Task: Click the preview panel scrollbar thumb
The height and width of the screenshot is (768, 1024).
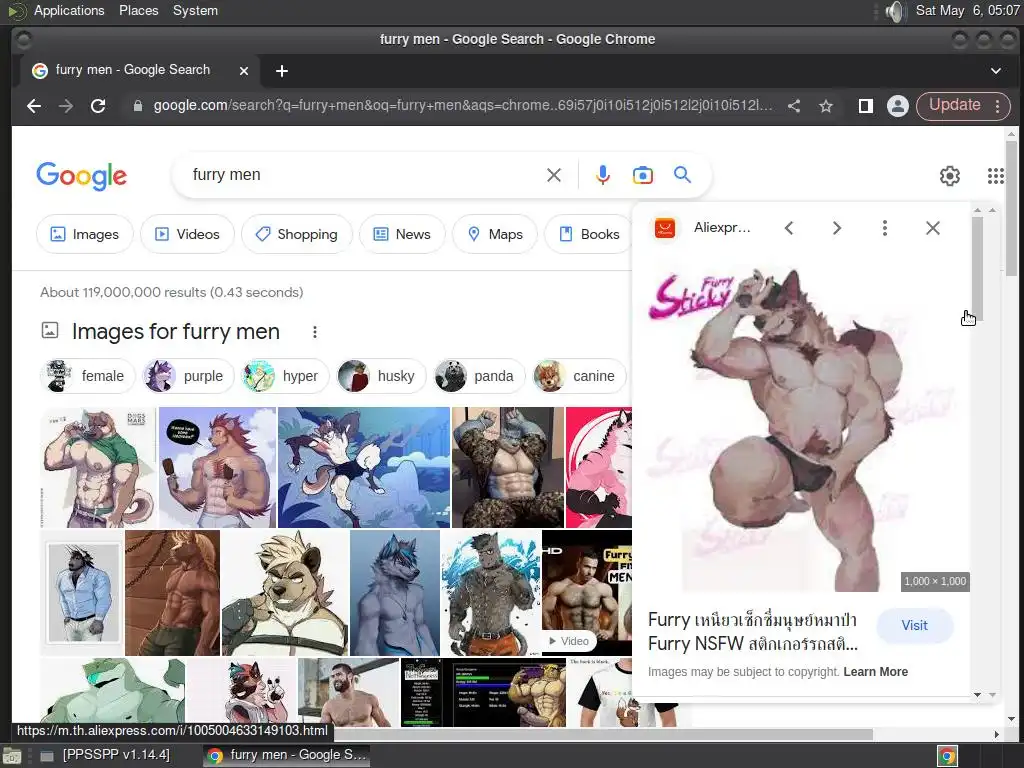Action: pos(977,268)
